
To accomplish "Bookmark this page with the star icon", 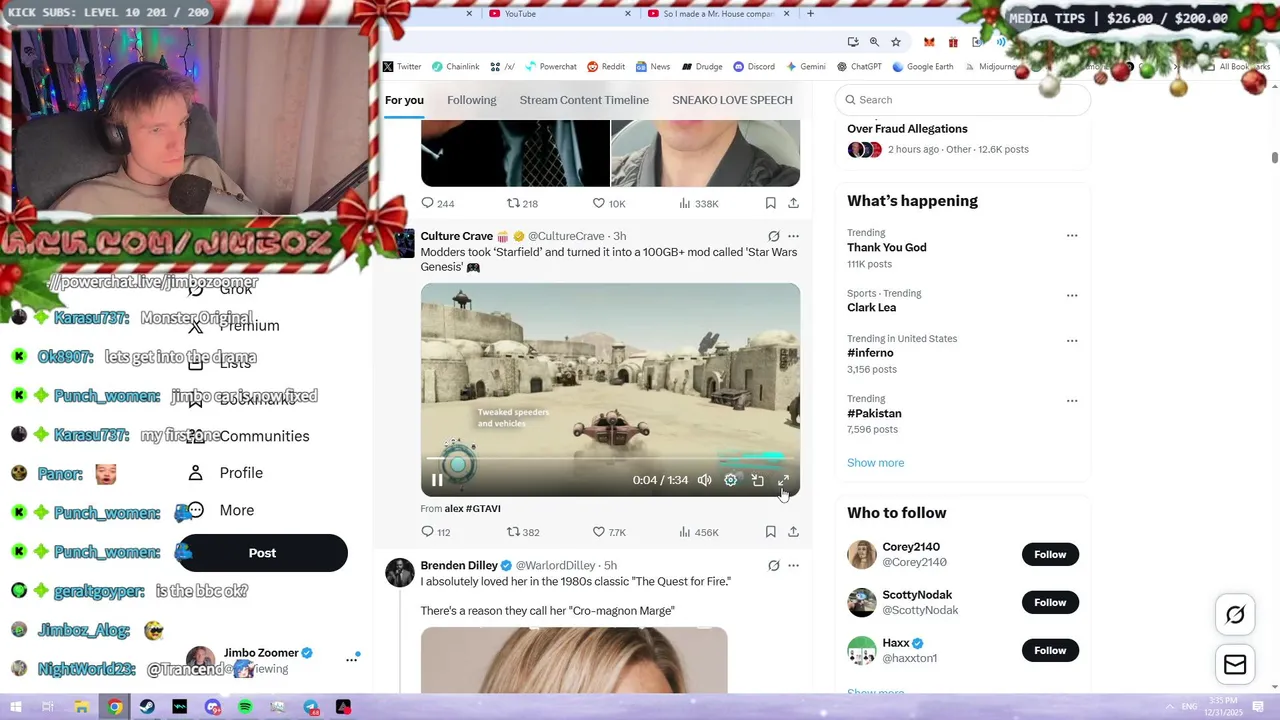I will pos(896,42).
